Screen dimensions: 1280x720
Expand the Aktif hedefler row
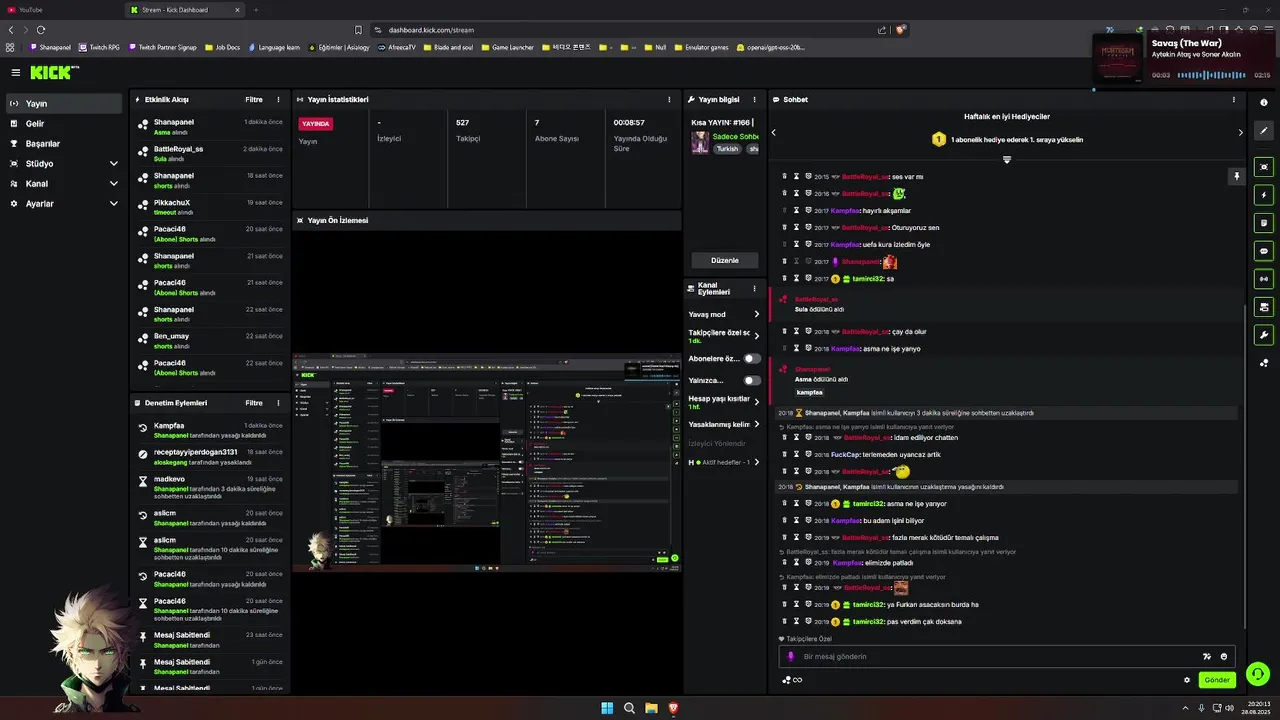tap(724, 462)
